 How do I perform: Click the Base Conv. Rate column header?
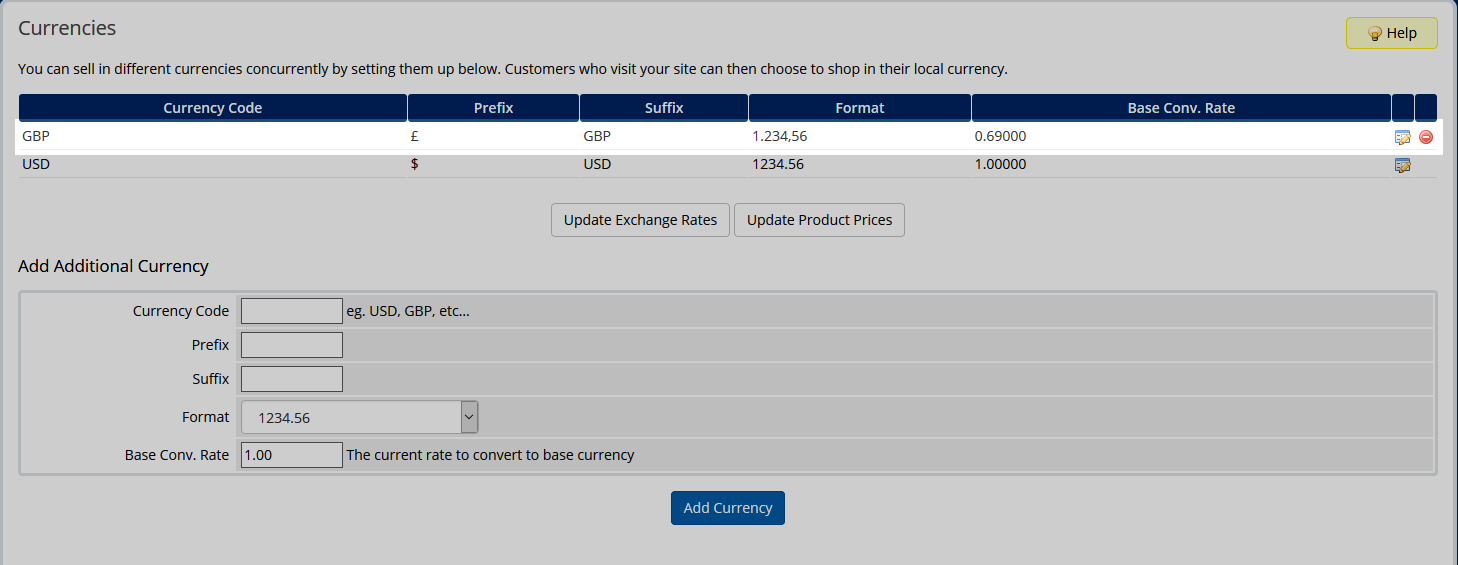1181,108
